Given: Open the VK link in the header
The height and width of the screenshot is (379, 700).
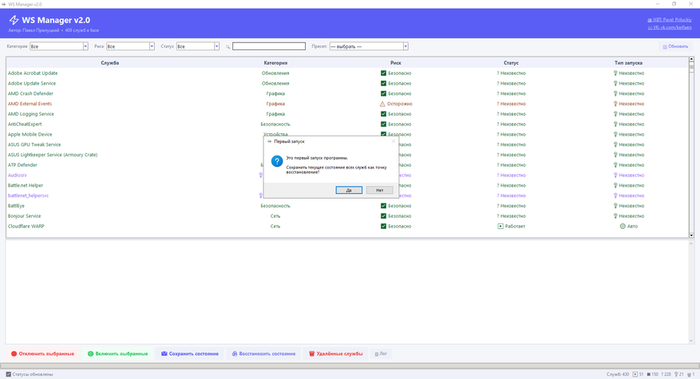Looking at the screenshot, I should 670,28.
